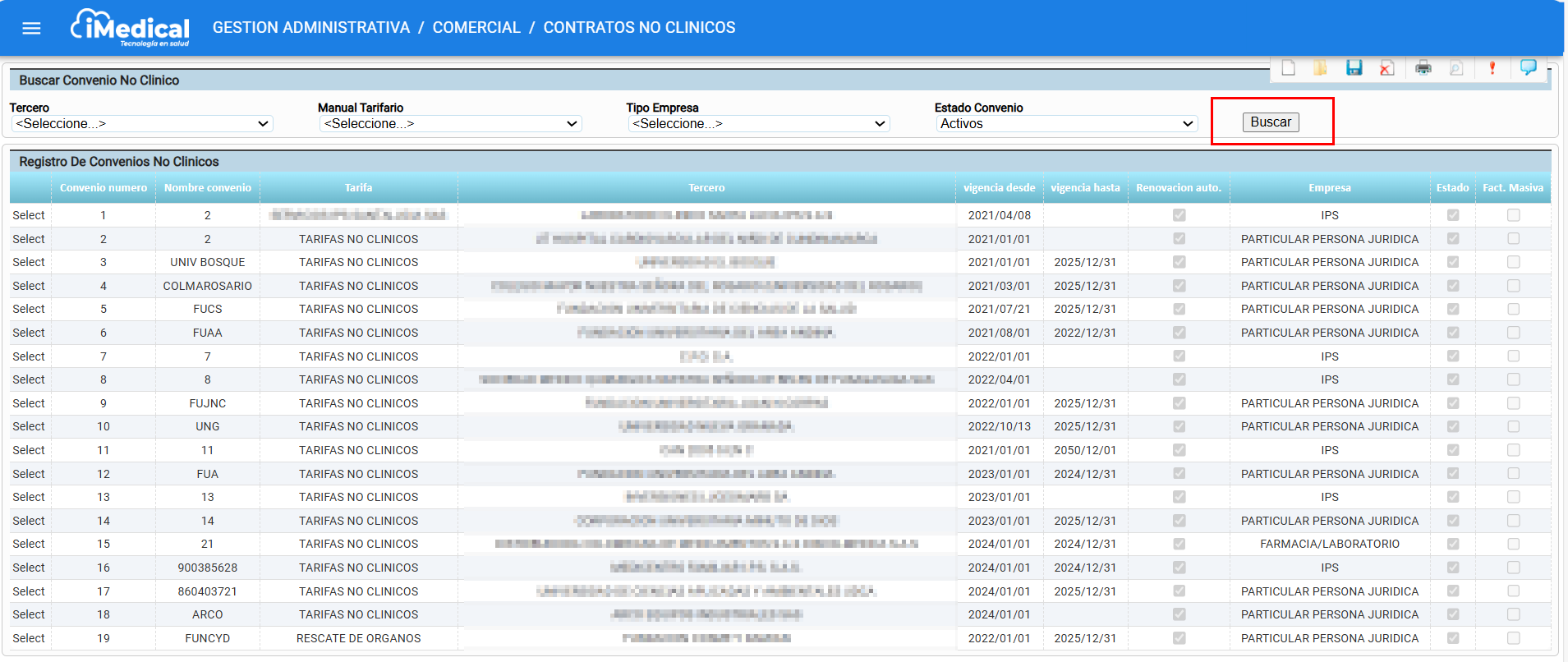The width and height of the screenshot is (1568, 662).
Task: Click nombre convenio 860403721 cell
Action: pyautogui.click(x=208, y=591)
